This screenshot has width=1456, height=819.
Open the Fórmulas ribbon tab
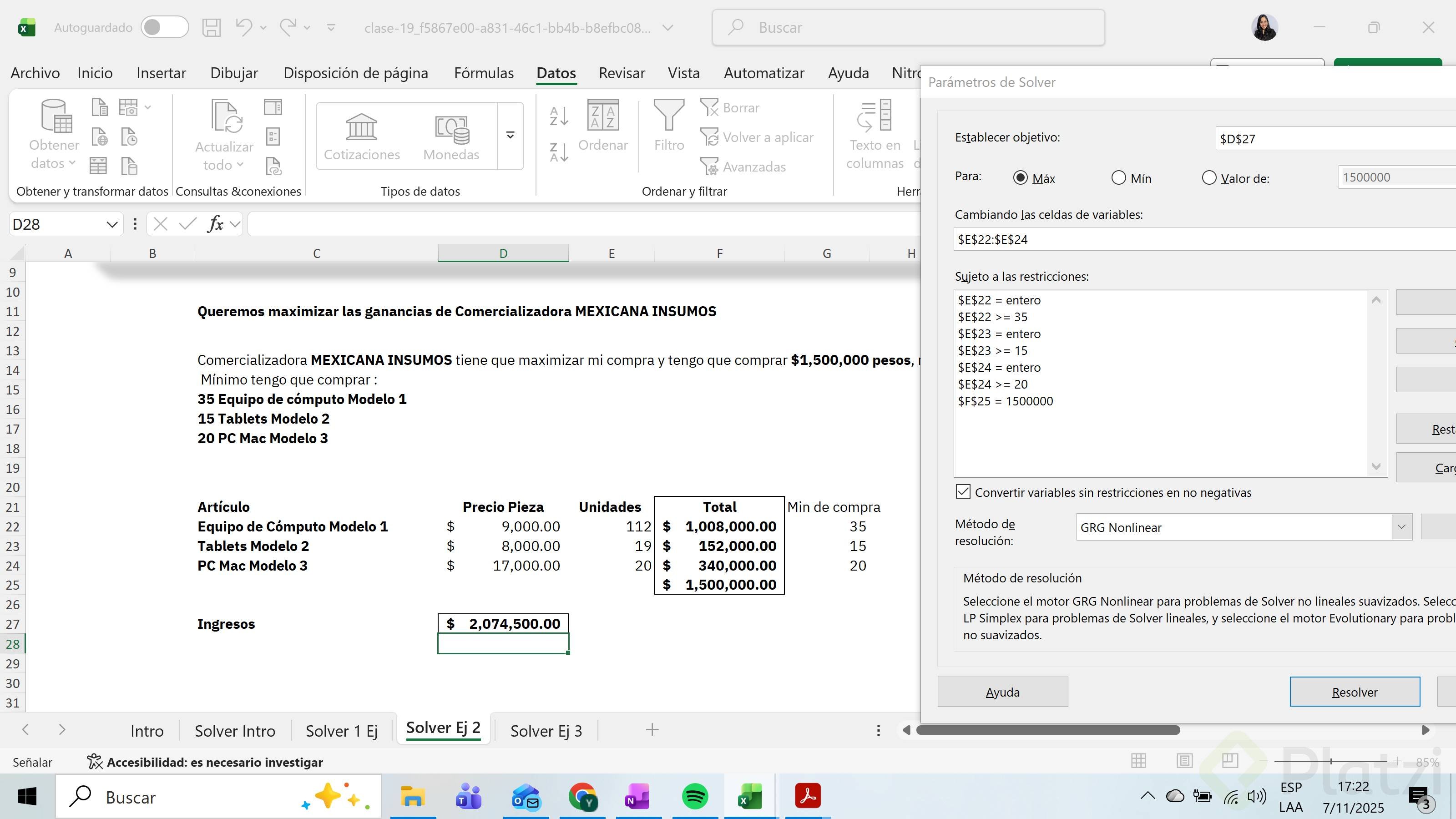point(484,73)
